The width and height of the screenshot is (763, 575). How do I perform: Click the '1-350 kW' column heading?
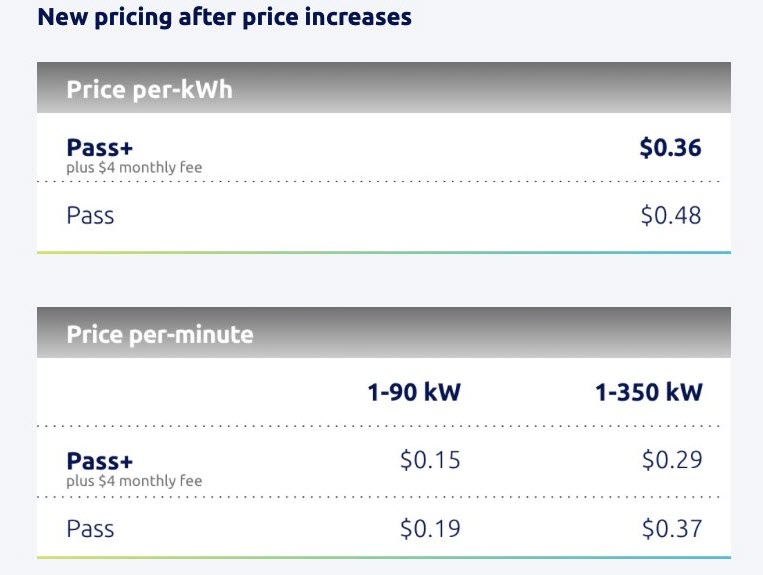[x=649, y=391]
